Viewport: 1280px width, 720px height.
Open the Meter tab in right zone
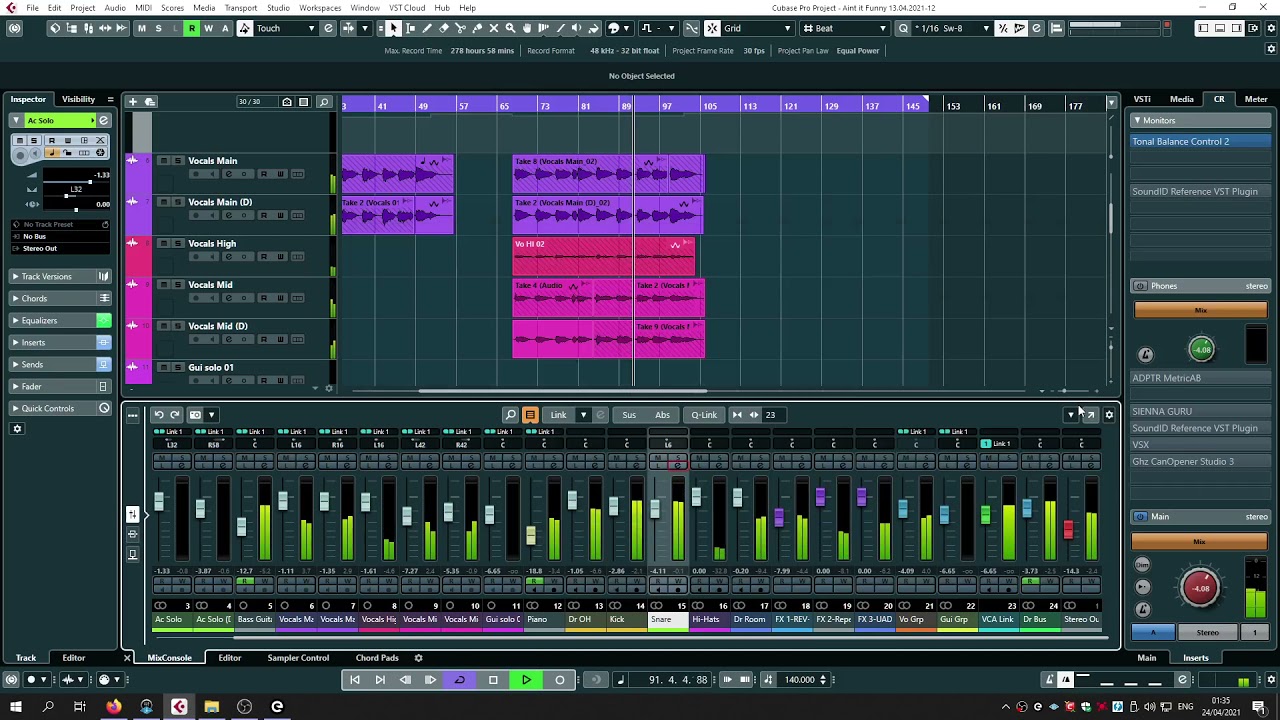point(1256,99)
